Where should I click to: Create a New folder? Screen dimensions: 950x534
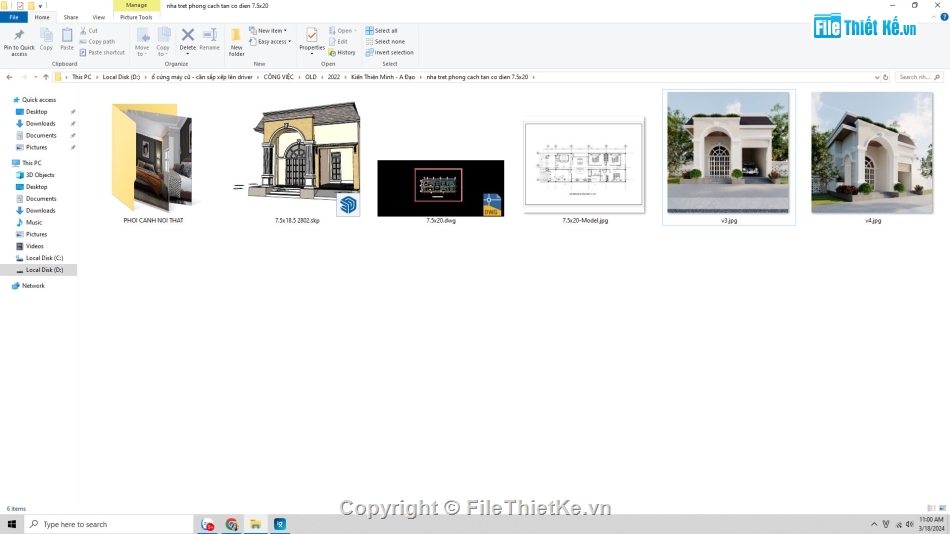(236, 42)
